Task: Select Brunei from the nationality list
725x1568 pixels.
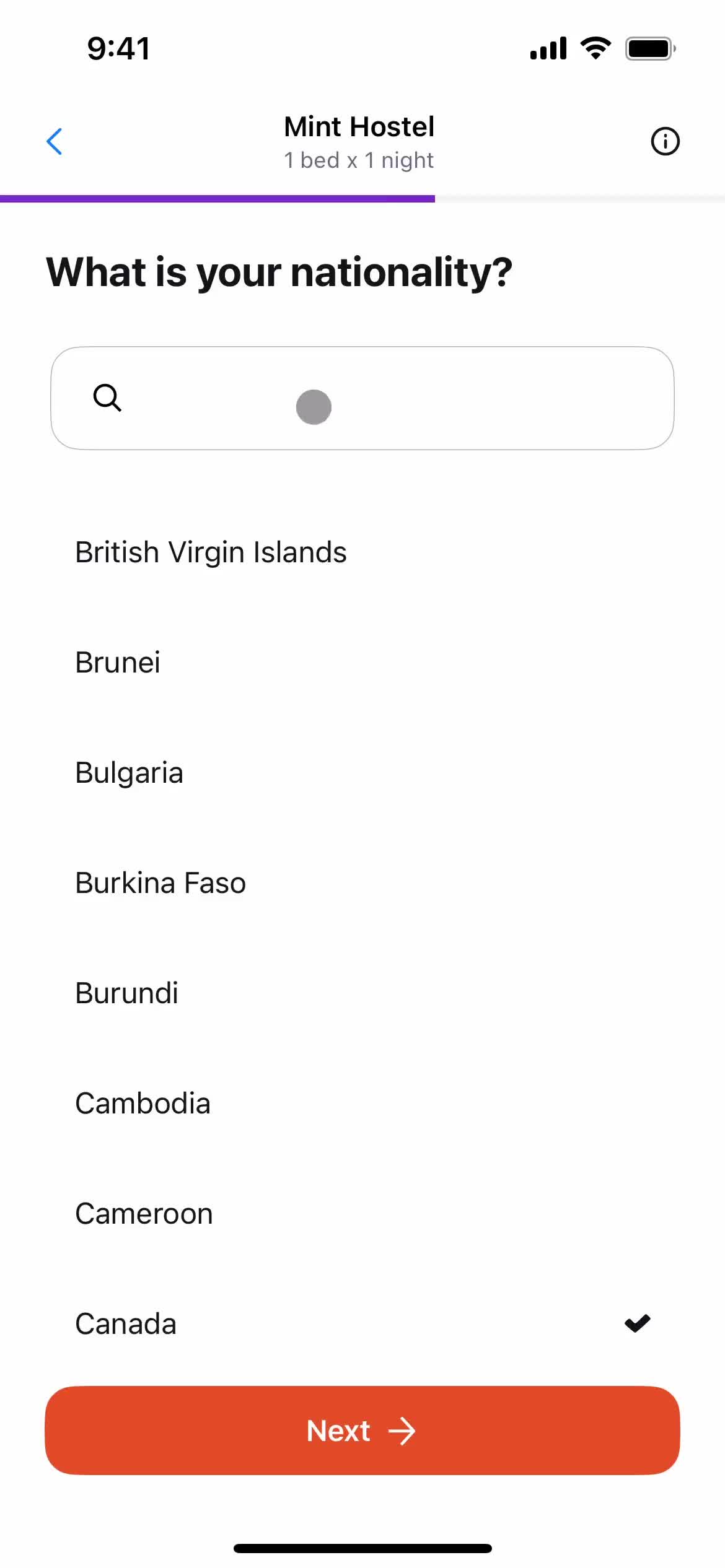Action: tap(362, 662)
